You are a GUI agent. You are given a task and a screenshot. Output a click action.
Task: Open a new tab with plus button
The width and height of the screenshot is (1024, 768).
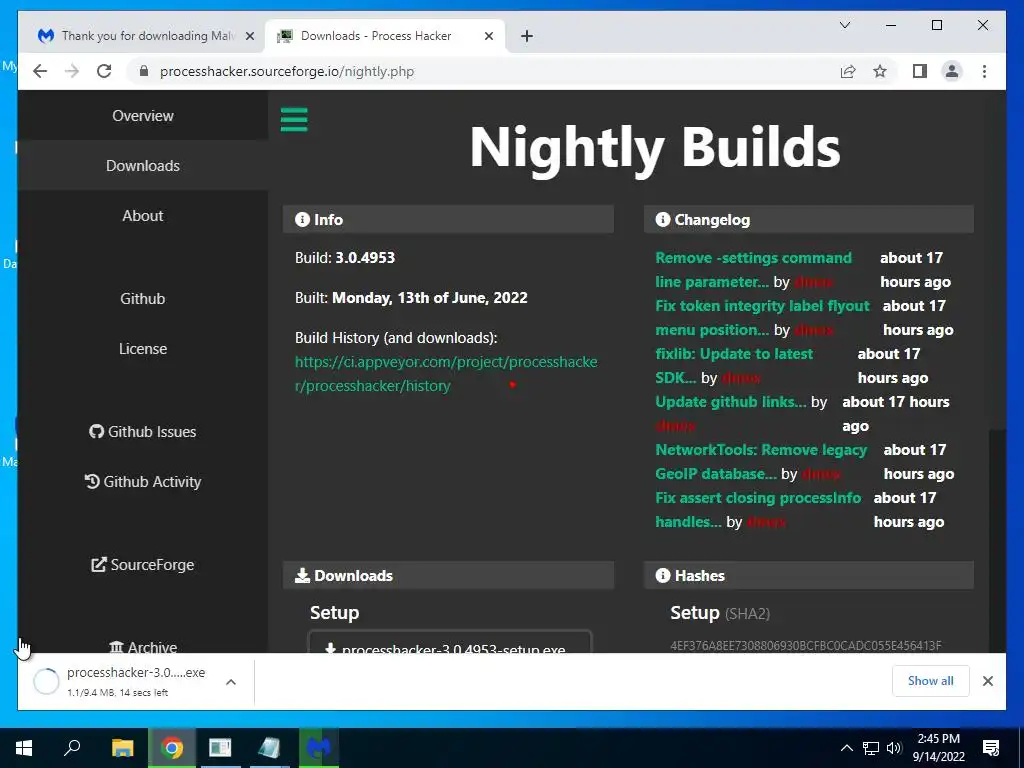coord(527,36)
